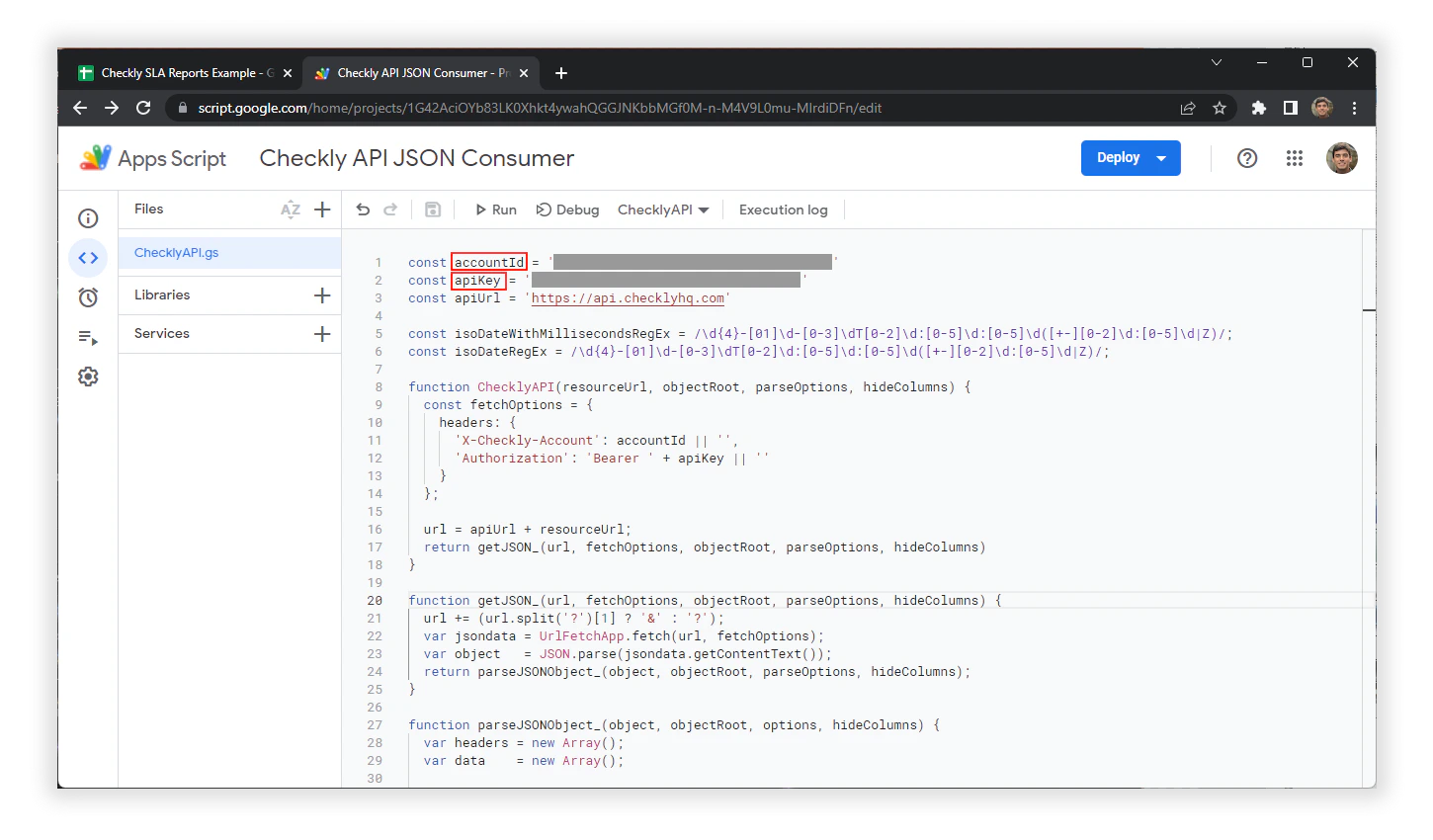Image resolution: width=1433 pixels, height=840 pixels.
Task: Redo the last edit
Action: [x=390, y=209]
